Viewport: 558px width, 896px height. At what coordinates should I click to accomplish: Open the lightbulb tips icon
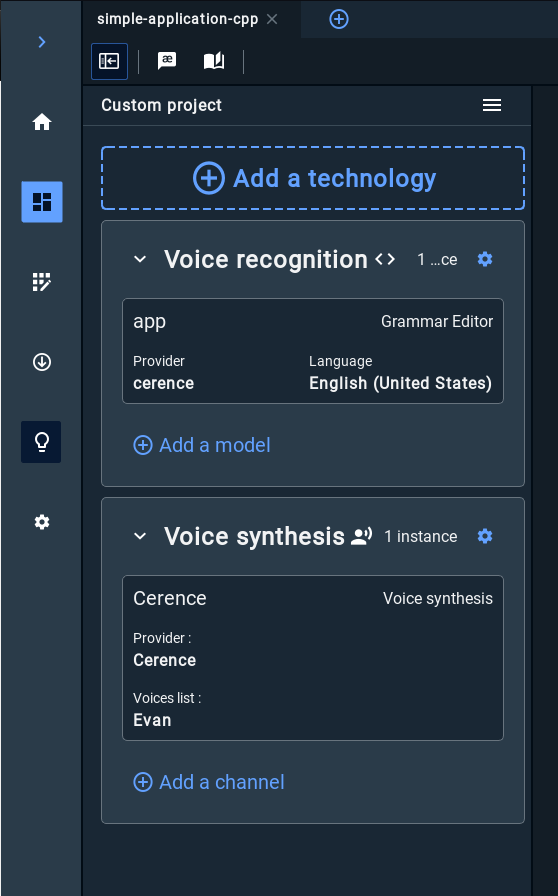(x=42, y=442)
